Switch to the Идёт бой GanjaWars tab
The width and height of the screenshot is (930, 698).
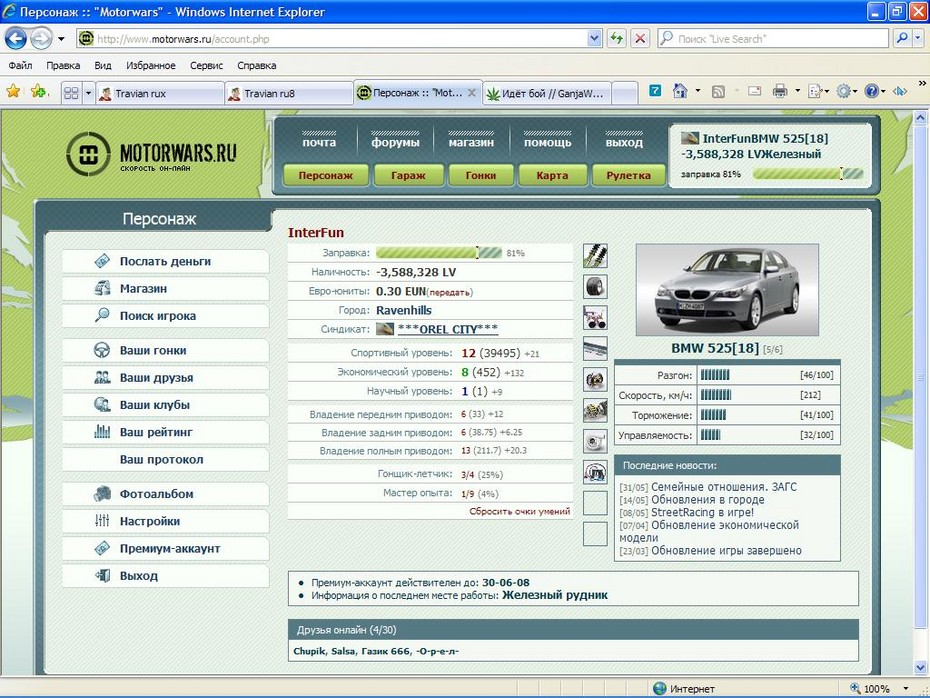click(x=547, y=93)
